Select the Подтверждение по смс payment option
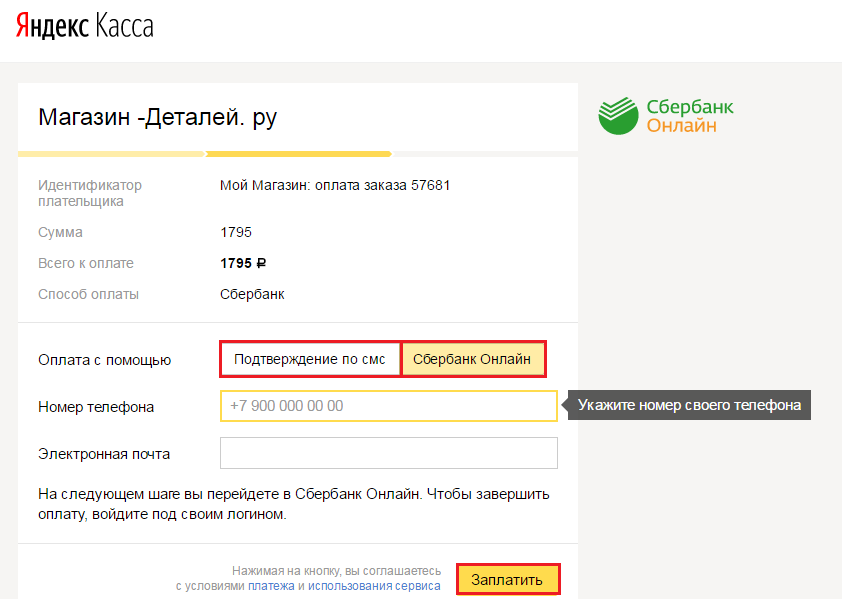This screenshot has width=853, height=599. point(309,360)
